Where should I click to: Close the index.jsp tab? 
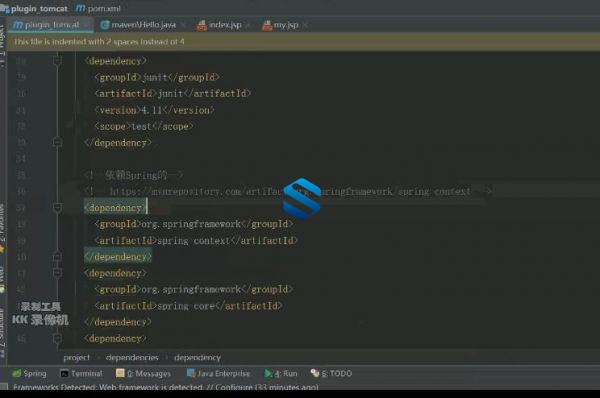248,25
